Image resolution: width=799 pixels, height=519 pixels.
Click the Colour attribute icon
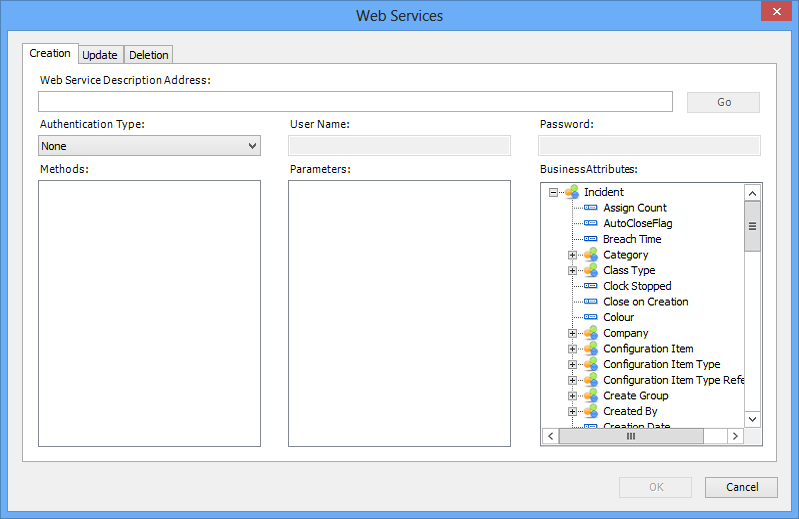click(591, 317)
